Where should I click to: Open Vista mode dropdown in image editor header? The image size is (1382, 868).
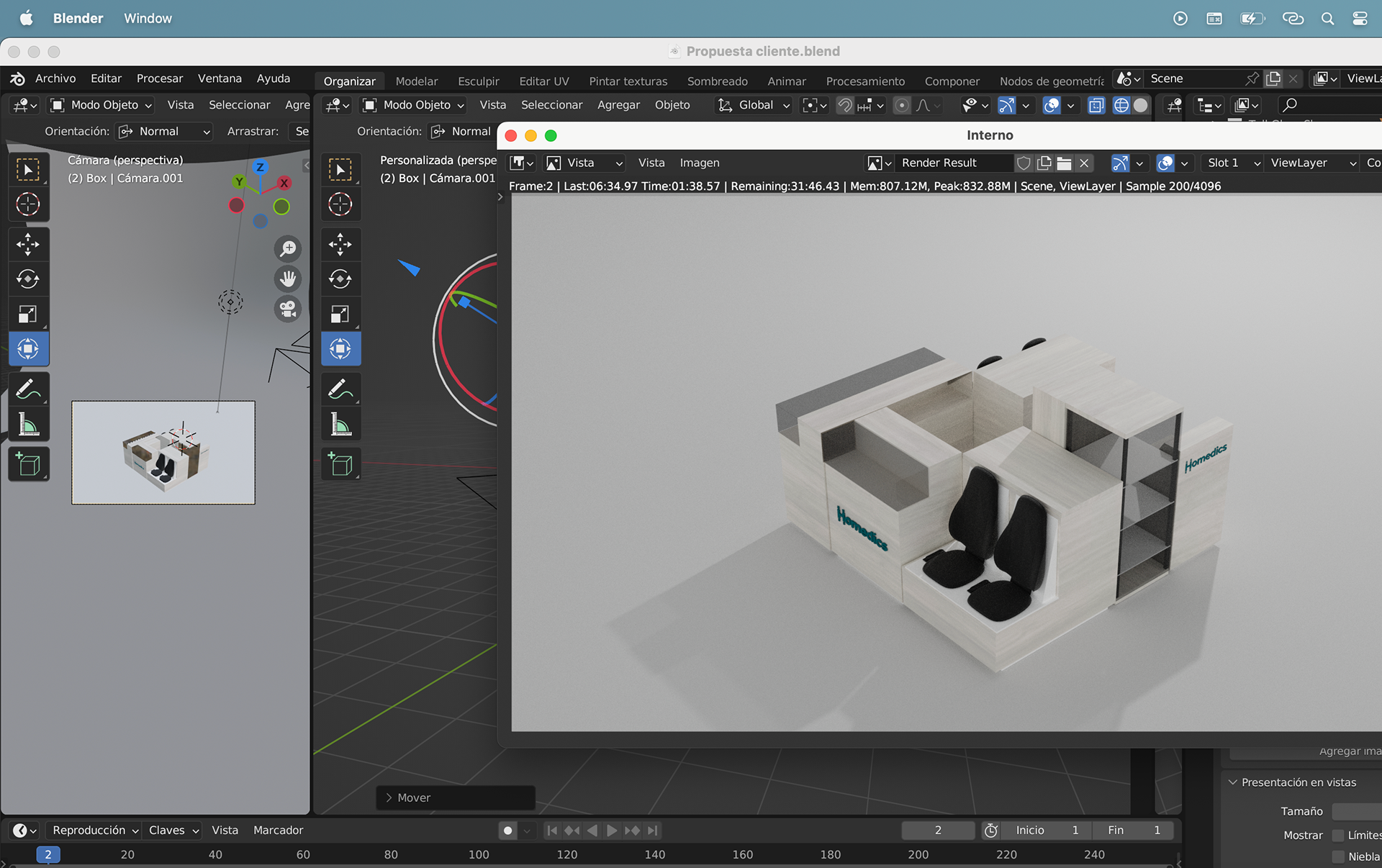point(584,163)
